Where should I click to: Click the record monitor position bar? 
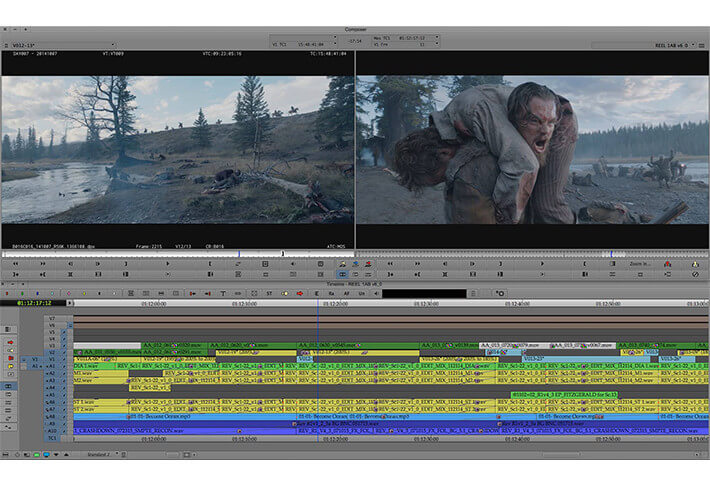tap(532, 254)
